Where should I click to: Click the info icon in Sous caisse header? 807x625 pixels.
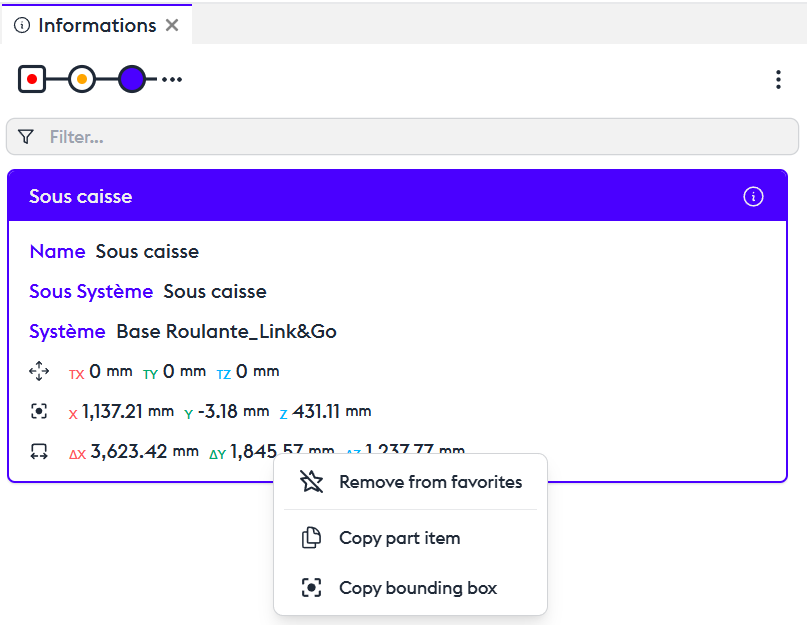pyautogui.click(x=753, y=197)
